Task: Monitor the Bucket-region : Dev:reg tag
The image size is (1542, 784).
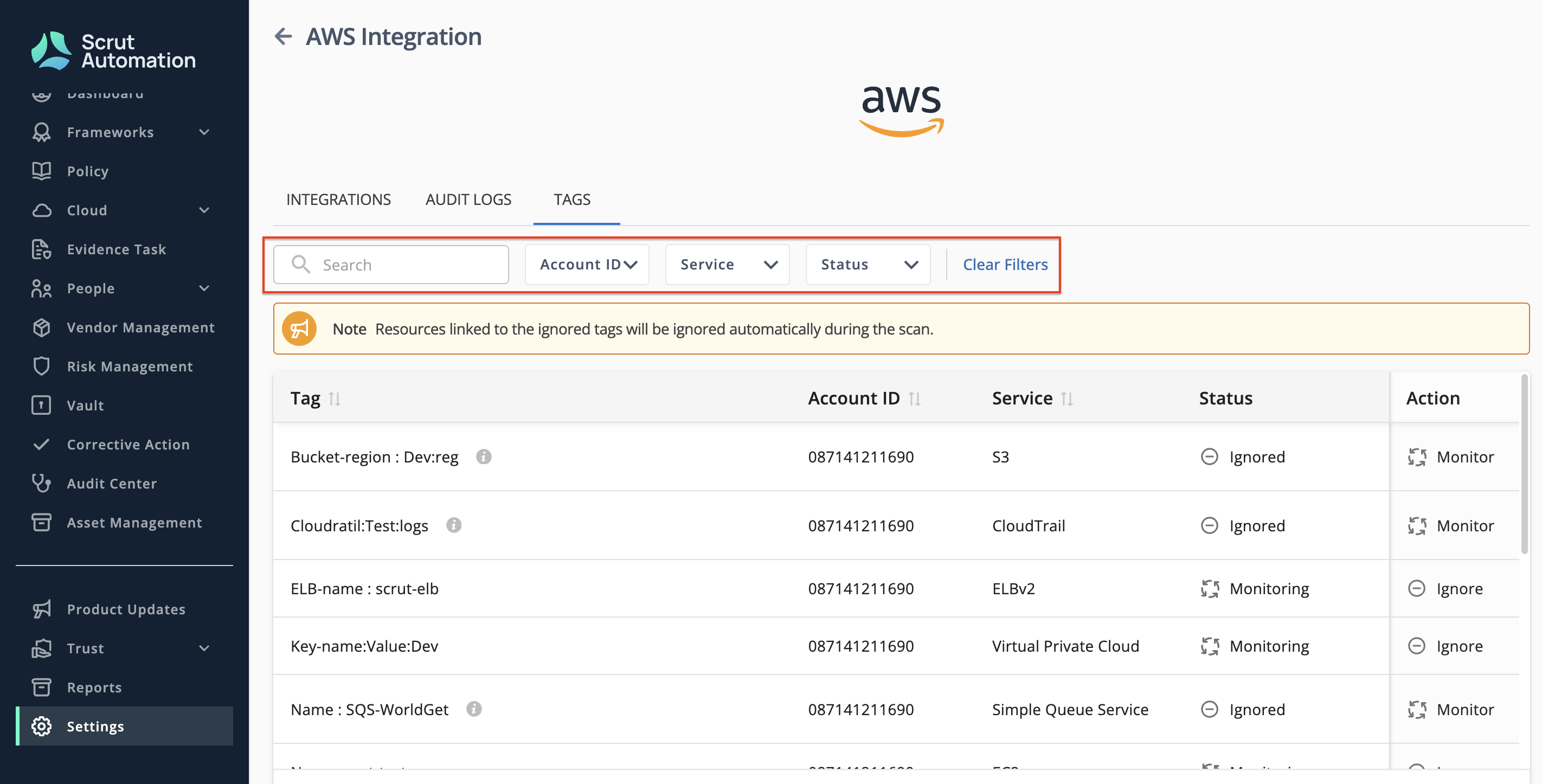Action: [1451, 457]
